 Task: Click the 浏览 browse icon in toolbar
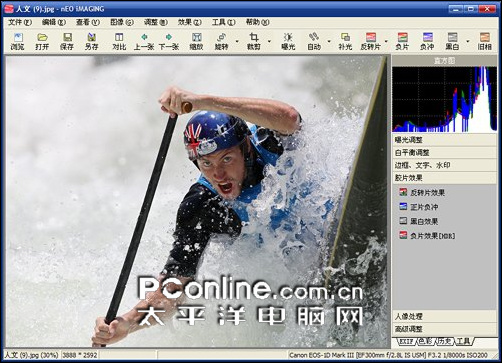[17, 41]
